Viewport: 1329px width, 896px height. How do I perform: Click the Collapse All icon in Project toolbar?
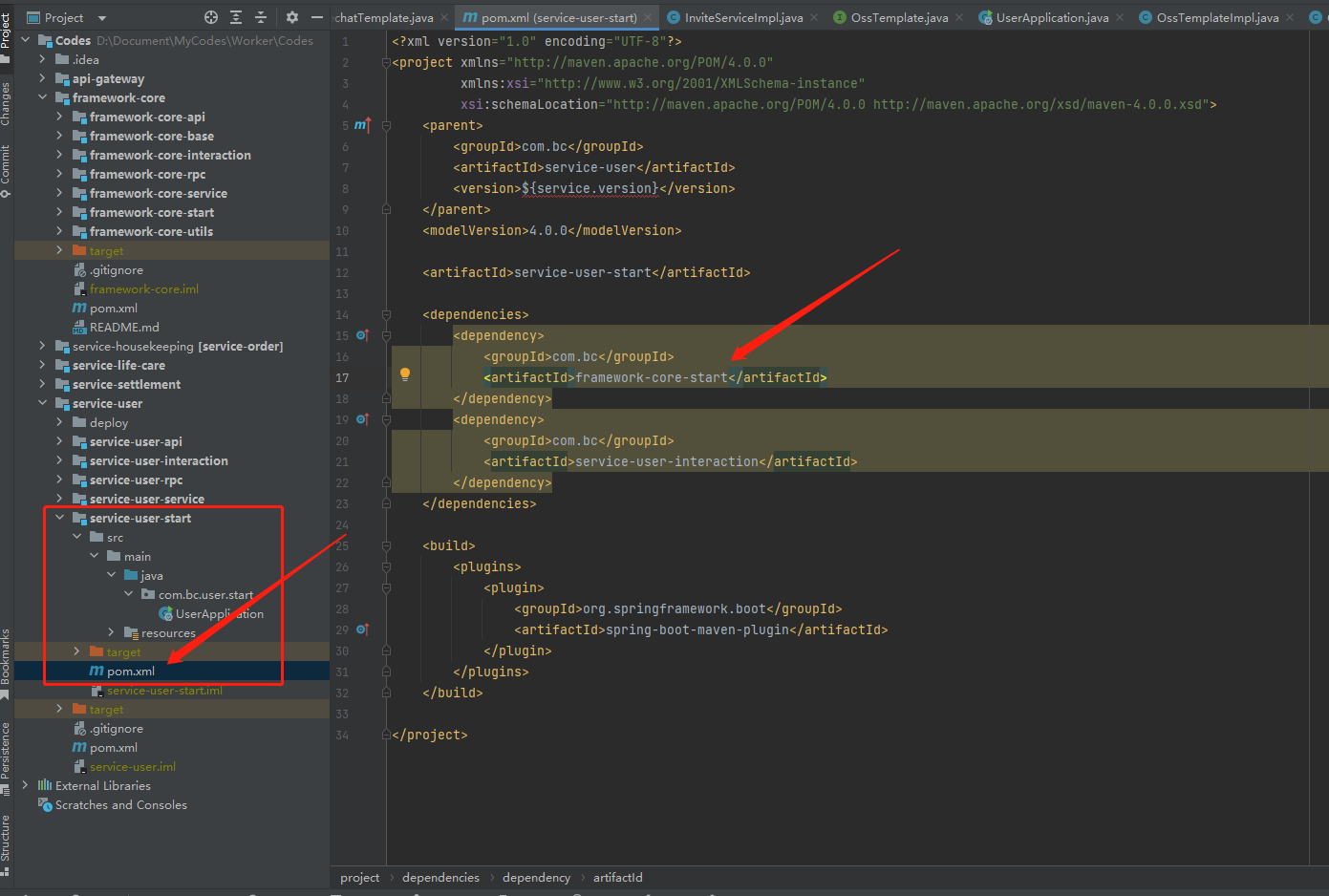[x=260, y=17]
